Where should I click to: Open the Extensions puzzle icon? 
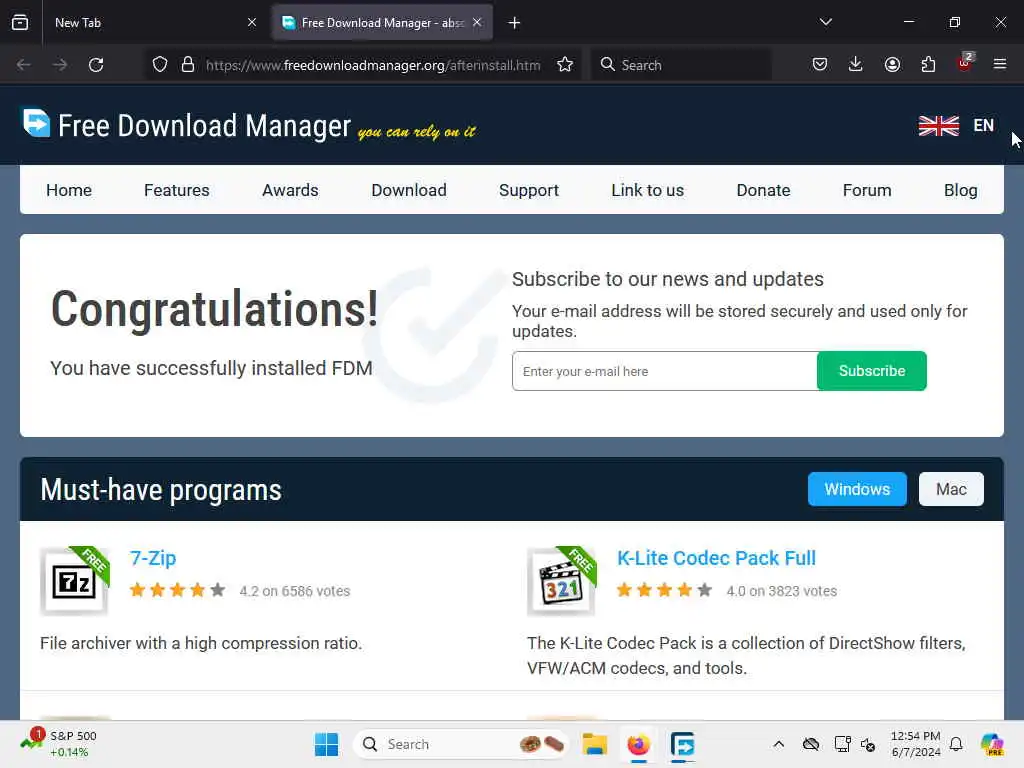pyautogui.click(x=928, y=65)
